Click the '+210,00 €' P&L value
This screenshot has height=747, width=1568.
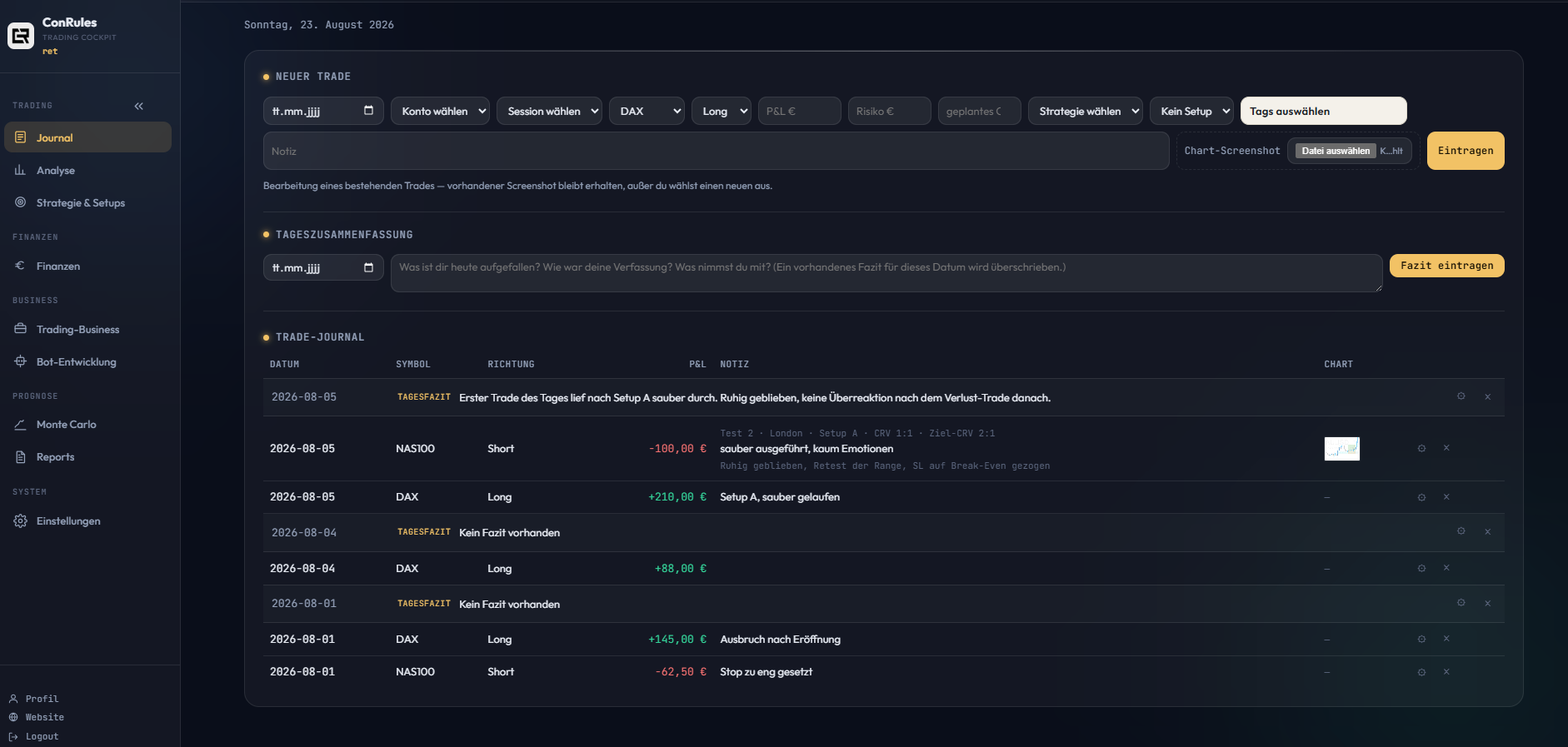677,497
